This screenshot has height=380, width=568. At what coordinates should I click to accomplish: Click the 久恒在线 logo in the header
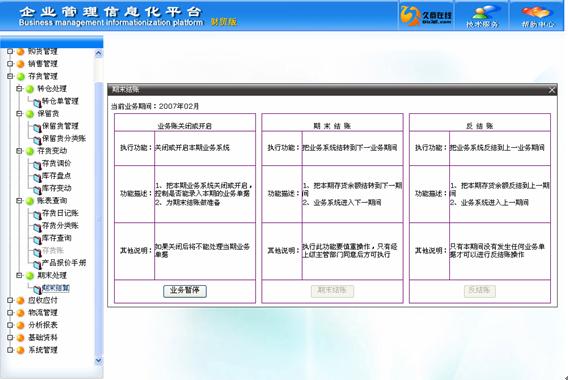click(x=426, y=16)
